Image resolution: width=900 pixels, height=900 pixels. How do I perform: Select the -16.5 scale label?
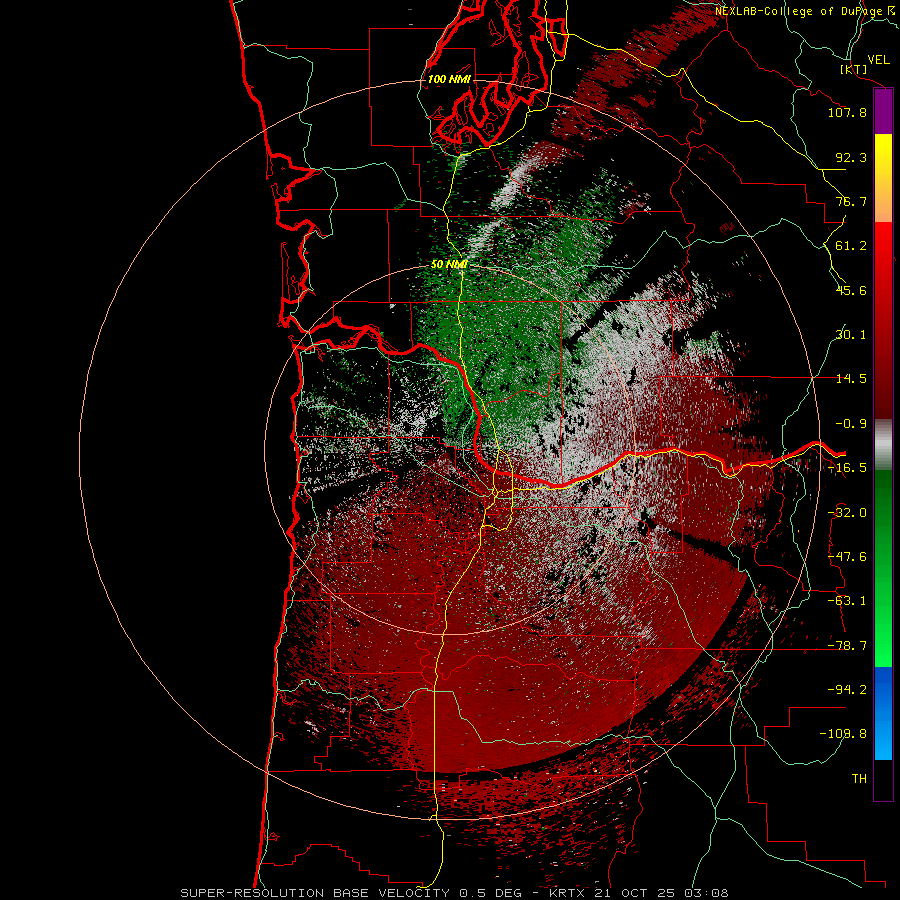(x=847, y=468)
